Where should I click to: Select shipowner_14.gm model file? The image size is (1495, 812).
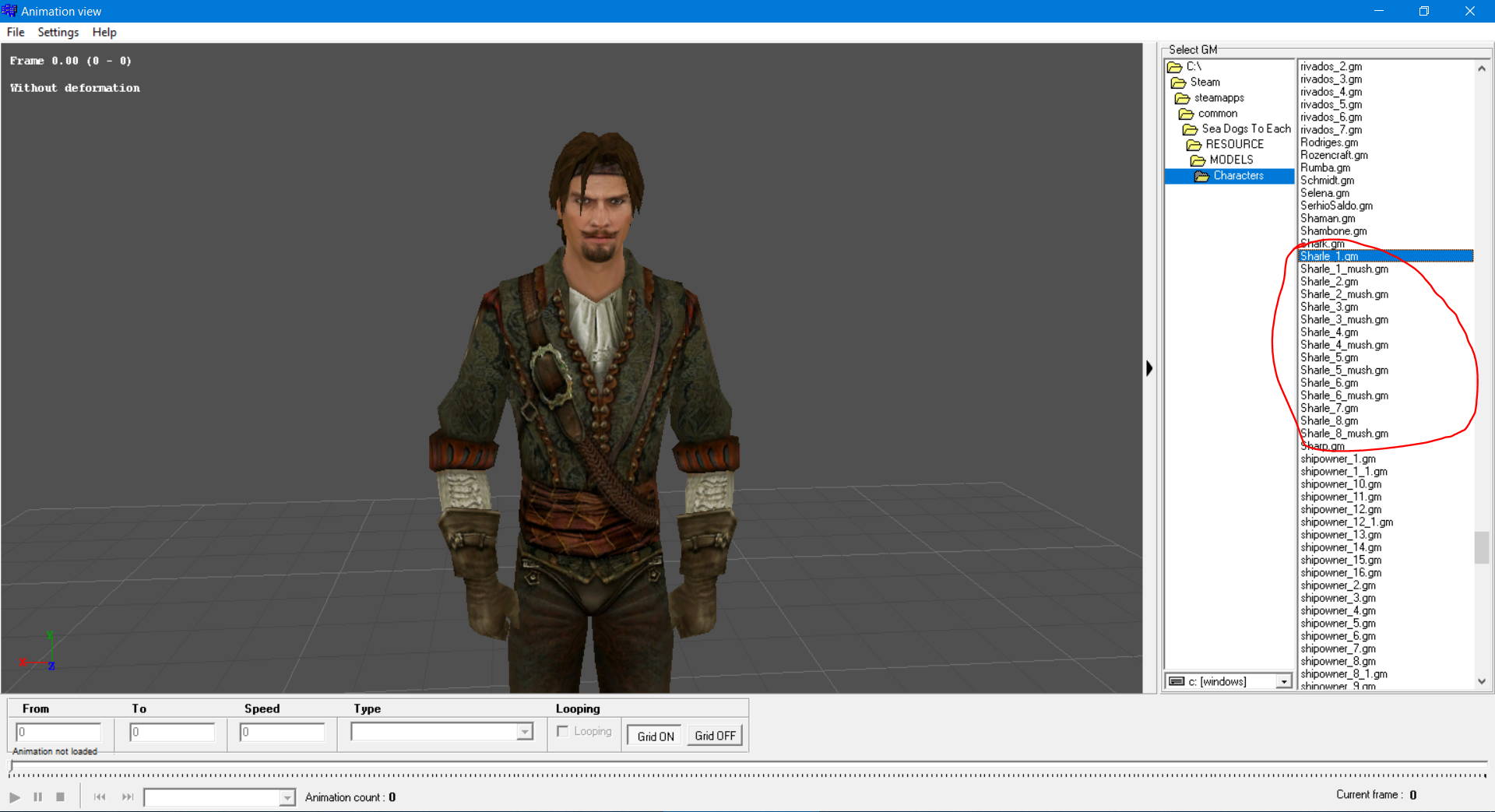click(1341, 548)
